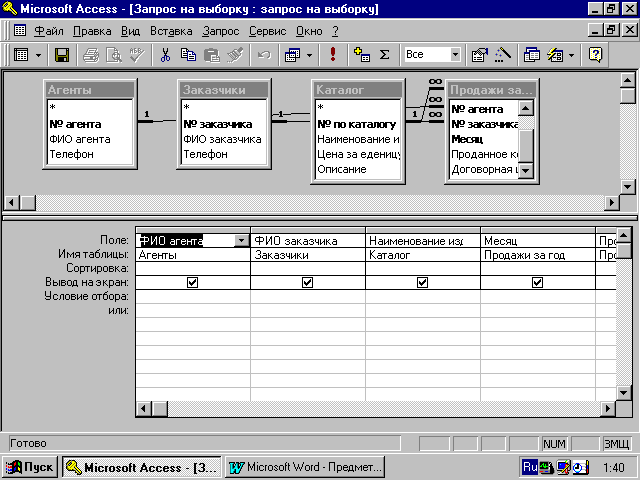Viewport: 640px width, 480px height.
Task: Select 'Месяц' in Продажи table list
Action: pyautogui.click(x=467, y=139)
